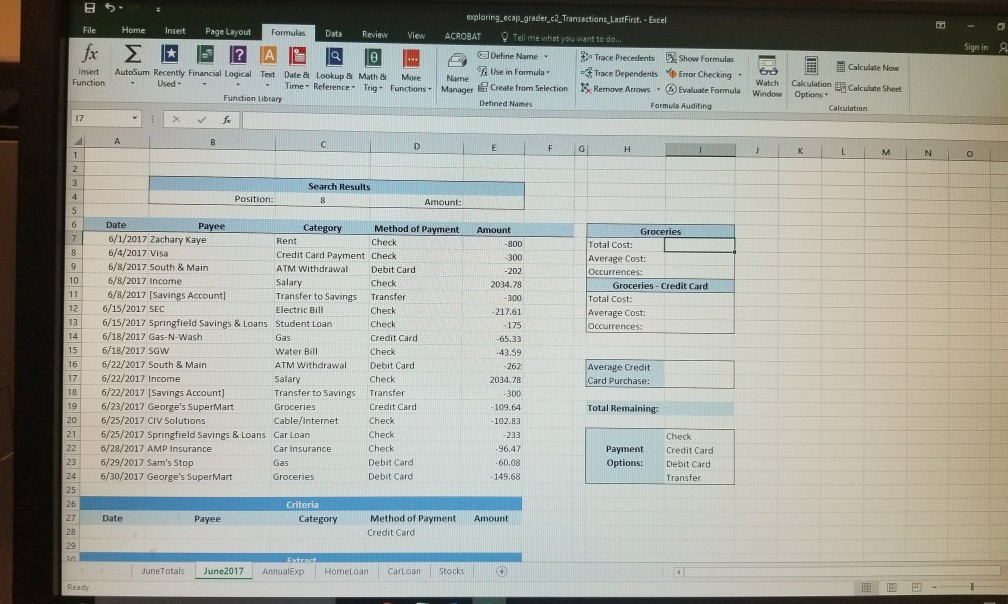Viewport: 1008px width, 604px height.
Task: Toggle Show Formulas
Action: tap(699, 58)
